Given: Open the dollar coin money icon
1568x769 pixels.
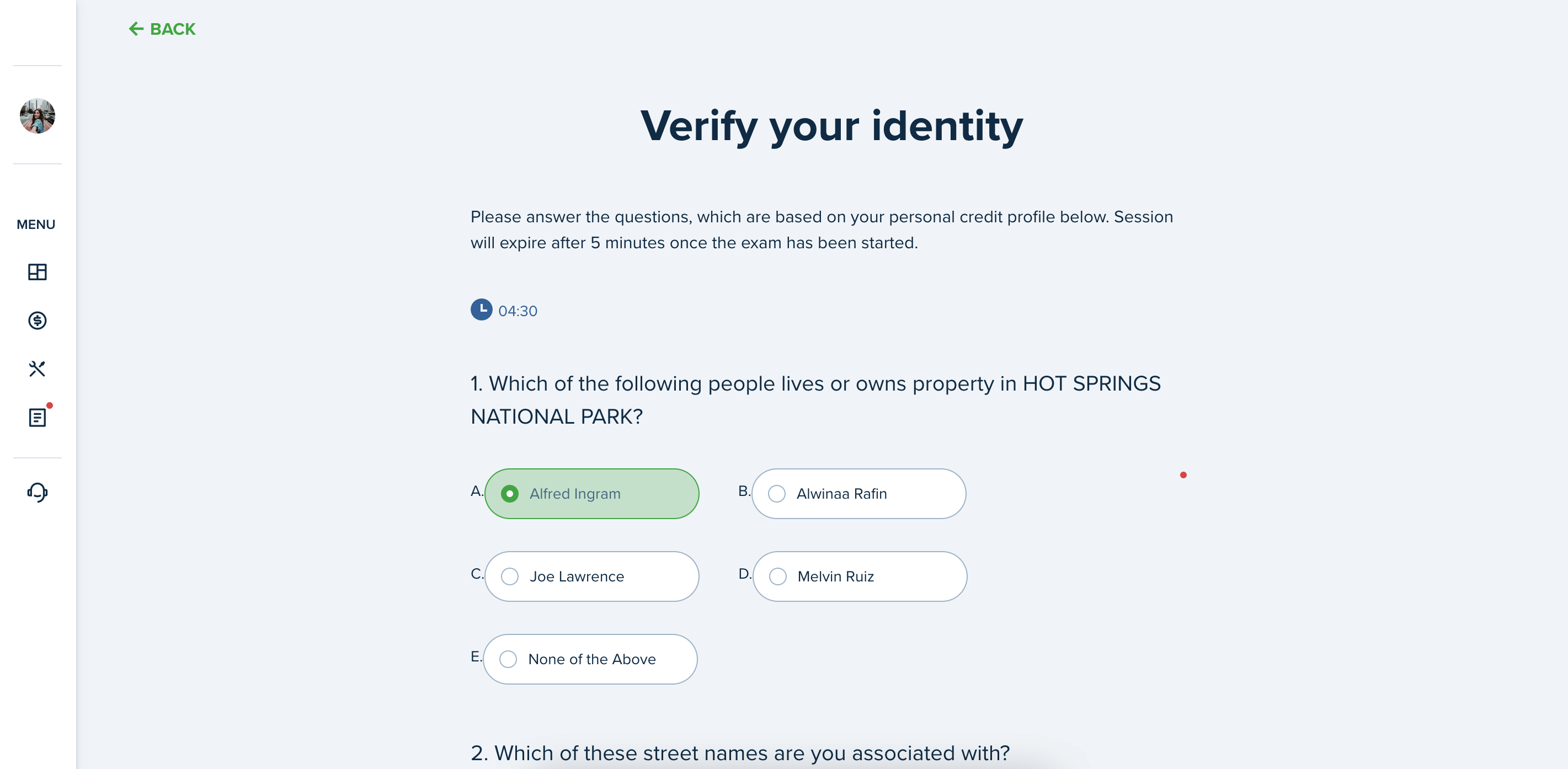Looking at the screenshot, I should 37,321.
